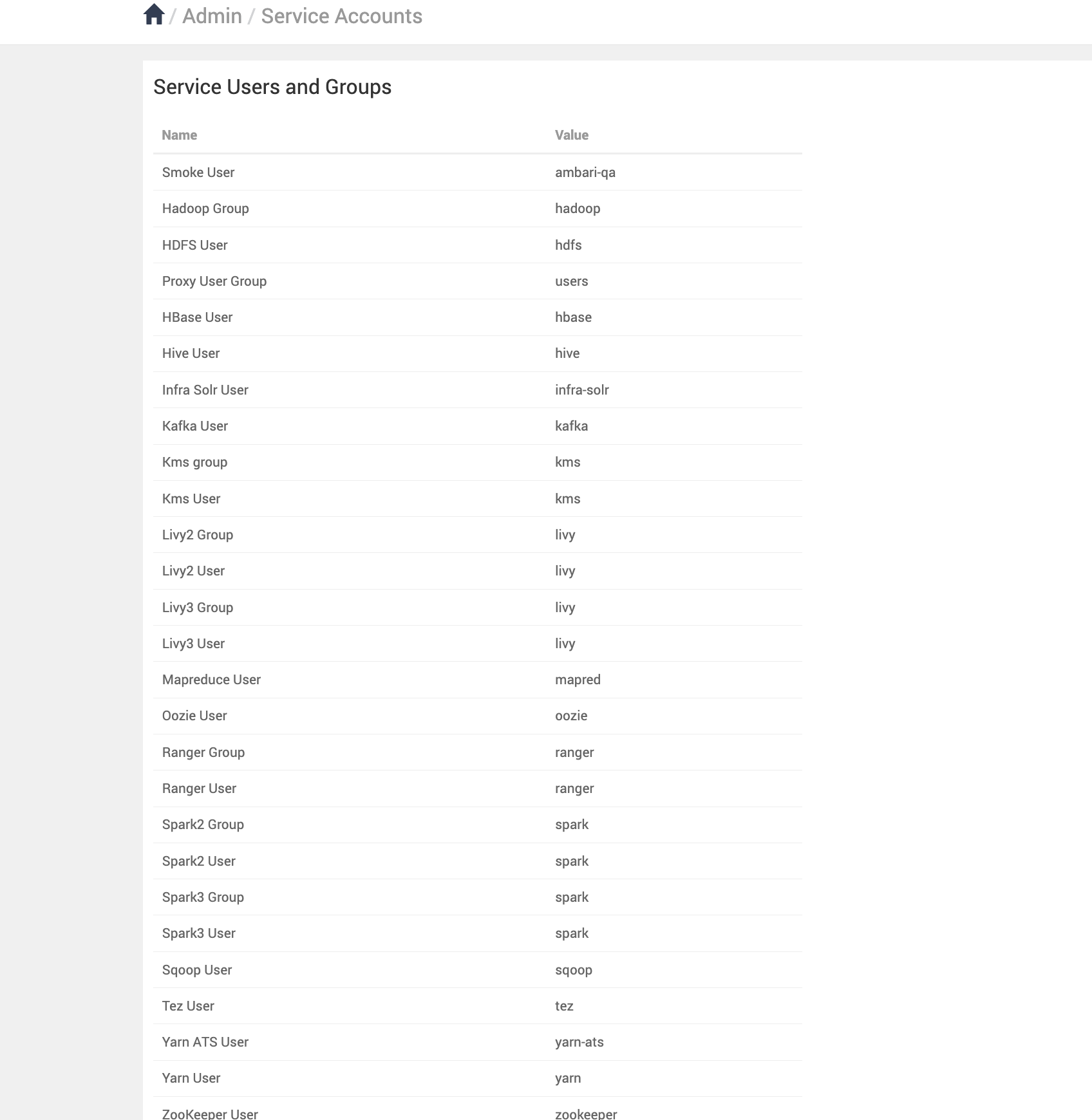Image resolution: width=1092 pixels, height=1120 pixels.
Task: Select the Proxy User Group row
Action: pos(478,281)
